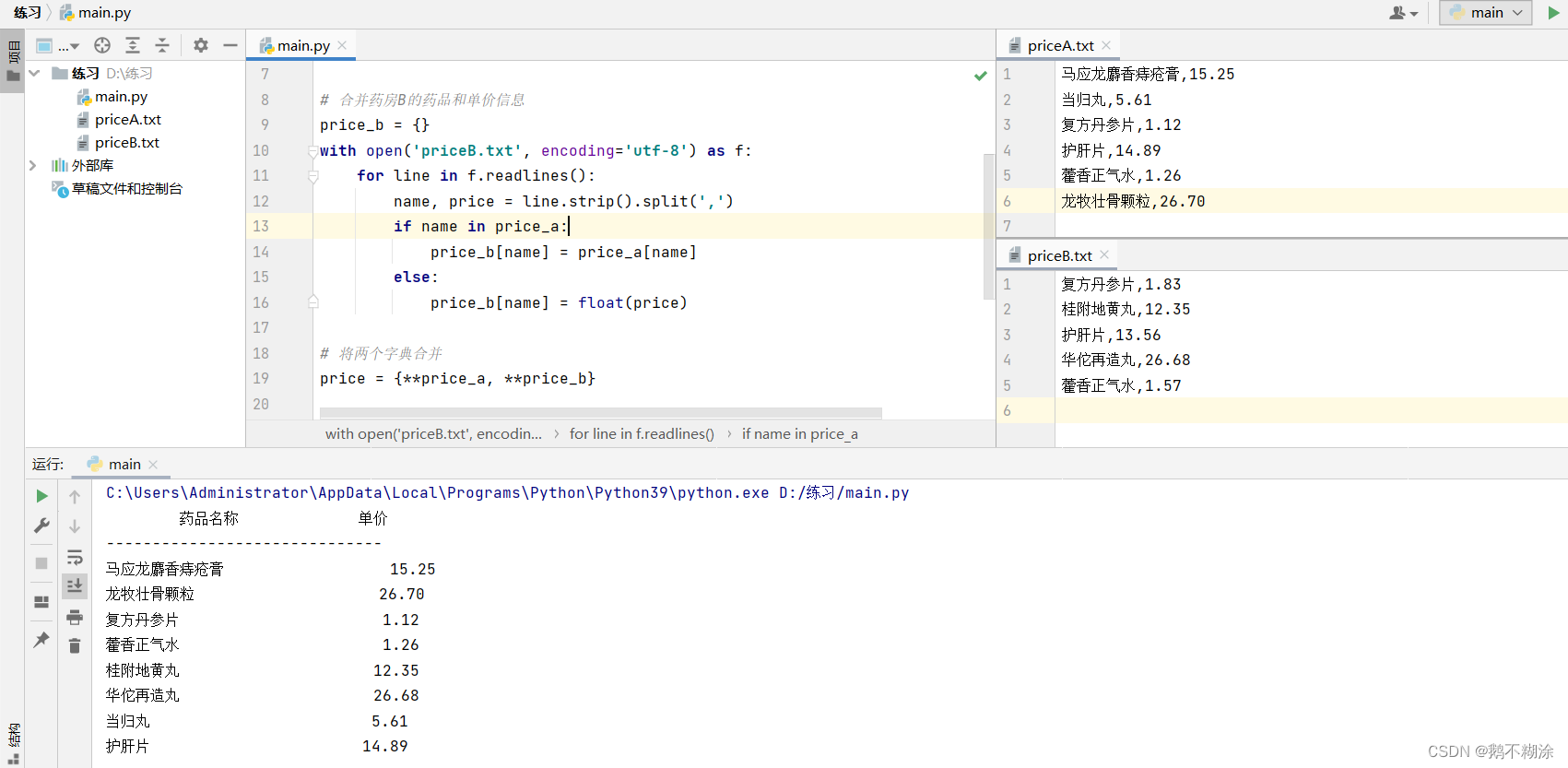
Task: Open main run configuration dropdown
Action: pos(1486,13)
